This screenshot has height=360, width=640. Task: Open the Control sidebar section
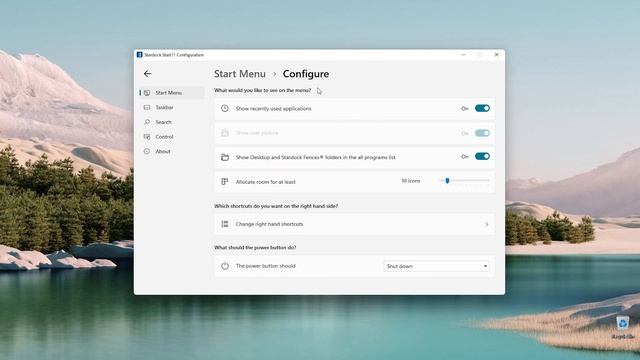point(171,137)
